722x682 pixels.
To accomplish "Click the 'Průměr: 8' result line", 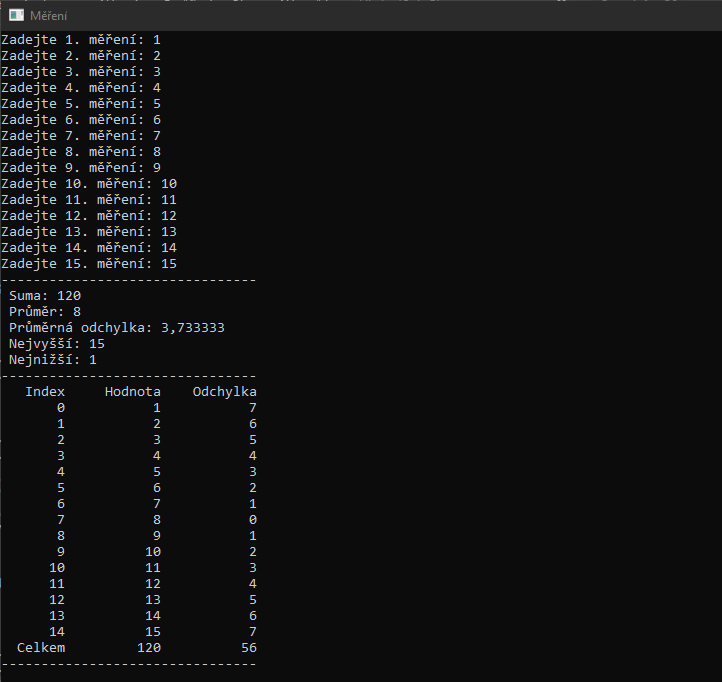I will (x=45, y=312).
